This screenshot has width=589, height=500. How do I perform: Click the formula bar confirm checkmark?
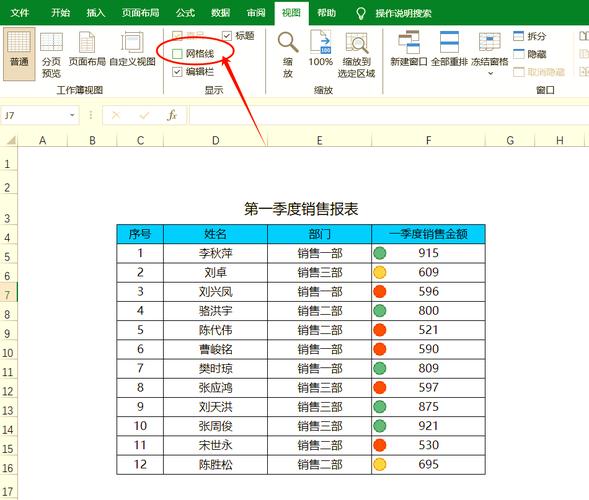point(144,115)
